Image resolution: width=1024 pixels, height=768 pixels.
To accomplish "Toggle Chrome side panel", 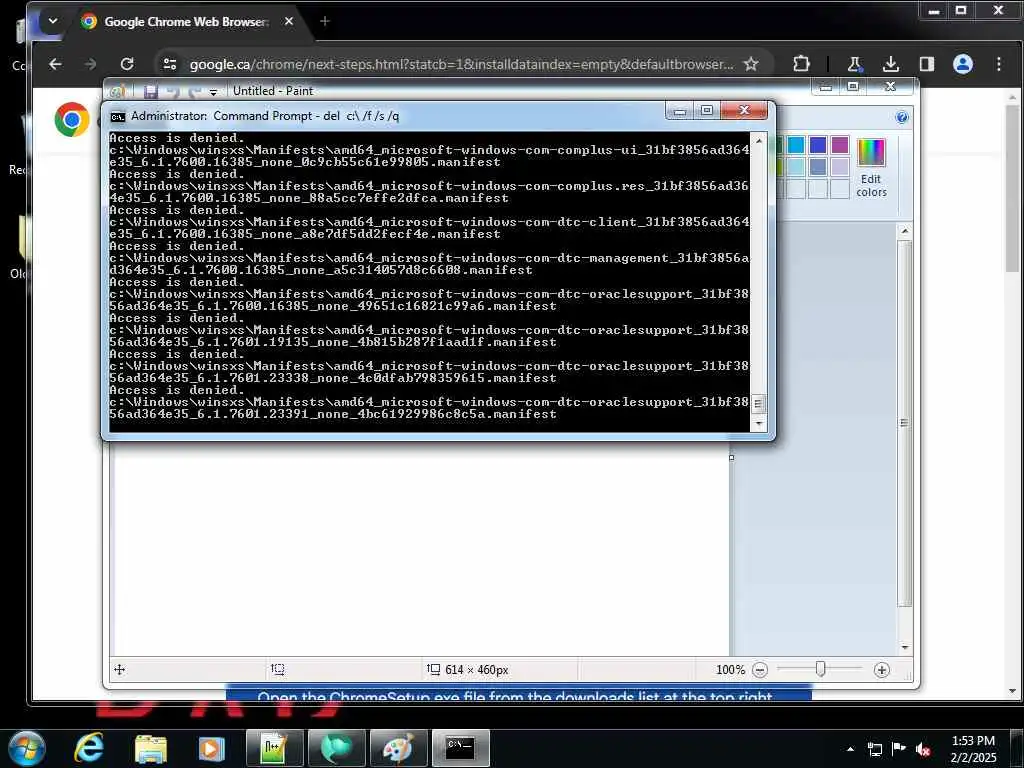I will click(927, 64).
